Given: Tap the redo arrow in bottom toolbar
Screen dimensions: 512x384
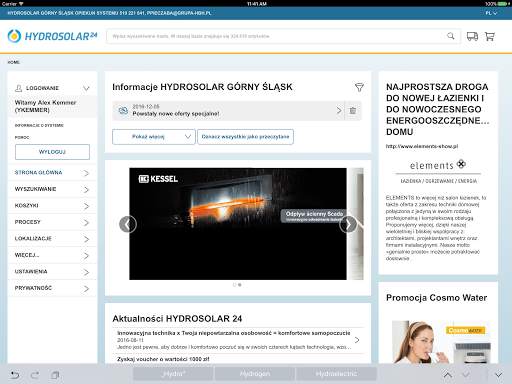Looking at the screenshot, I should tap(35, 375).
